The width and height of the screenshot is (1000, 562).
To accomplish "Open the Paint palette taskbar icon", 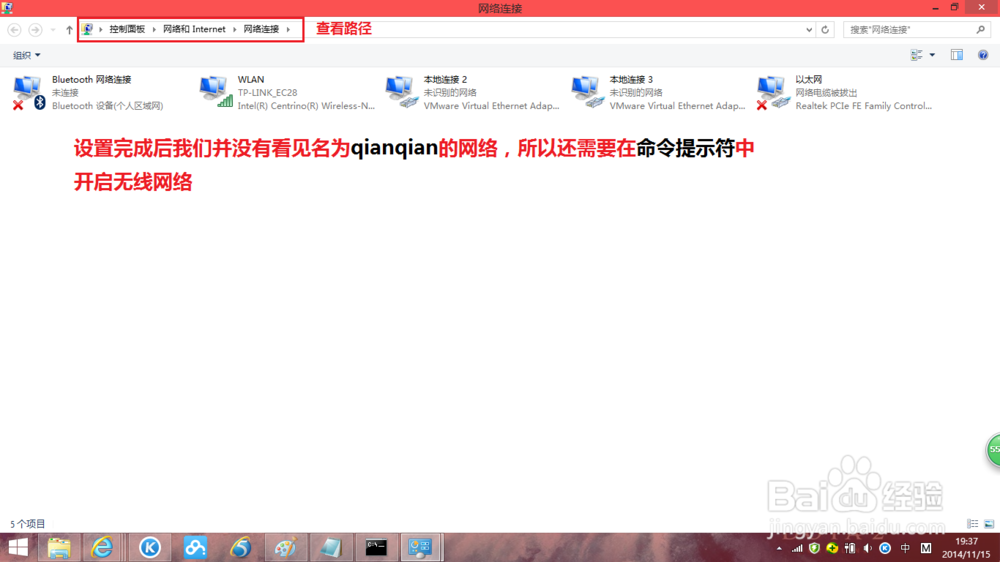I will click(285, 547).
